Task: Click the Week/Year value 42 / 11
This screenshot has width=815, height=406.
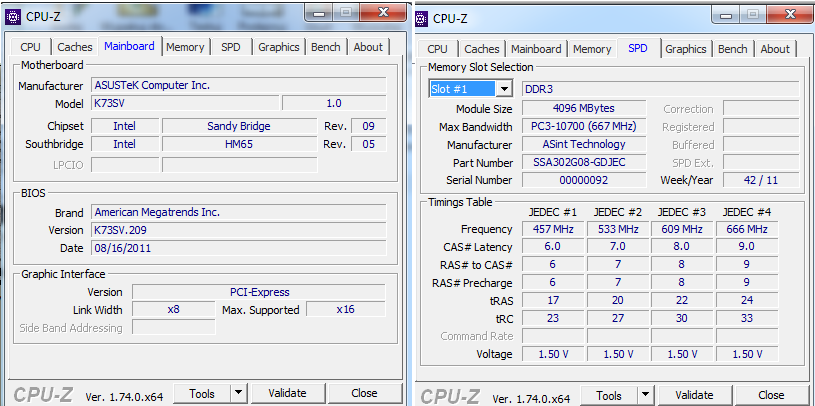Action: (761, 180)
